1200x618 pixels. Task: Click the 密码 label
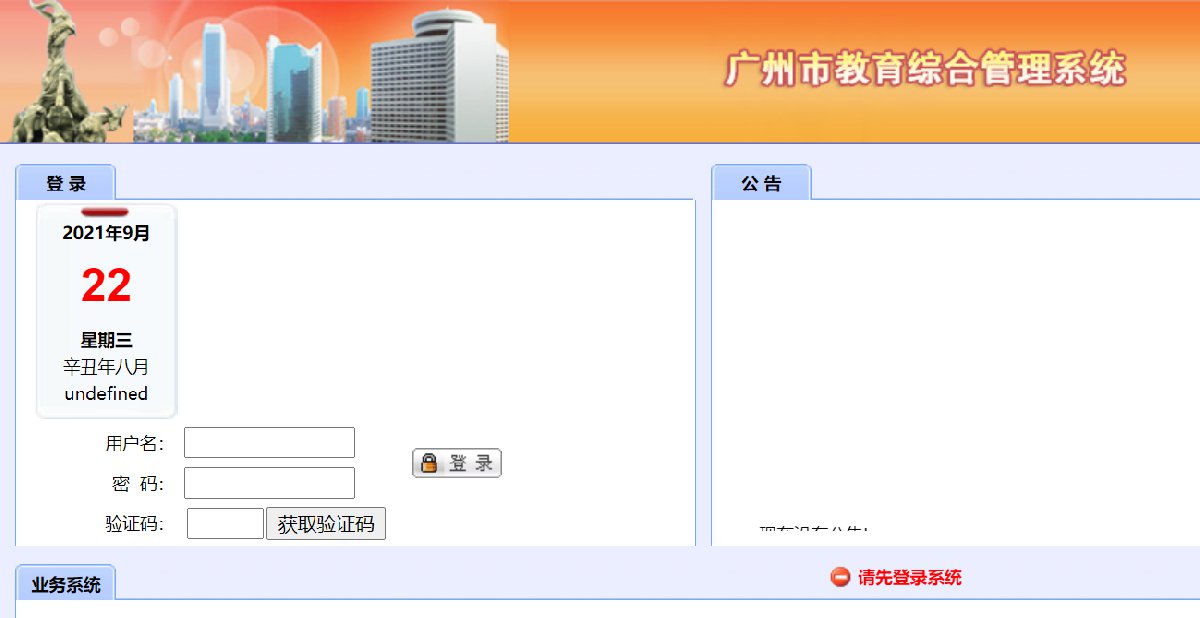pyautogui.click(x=137, y=484)
